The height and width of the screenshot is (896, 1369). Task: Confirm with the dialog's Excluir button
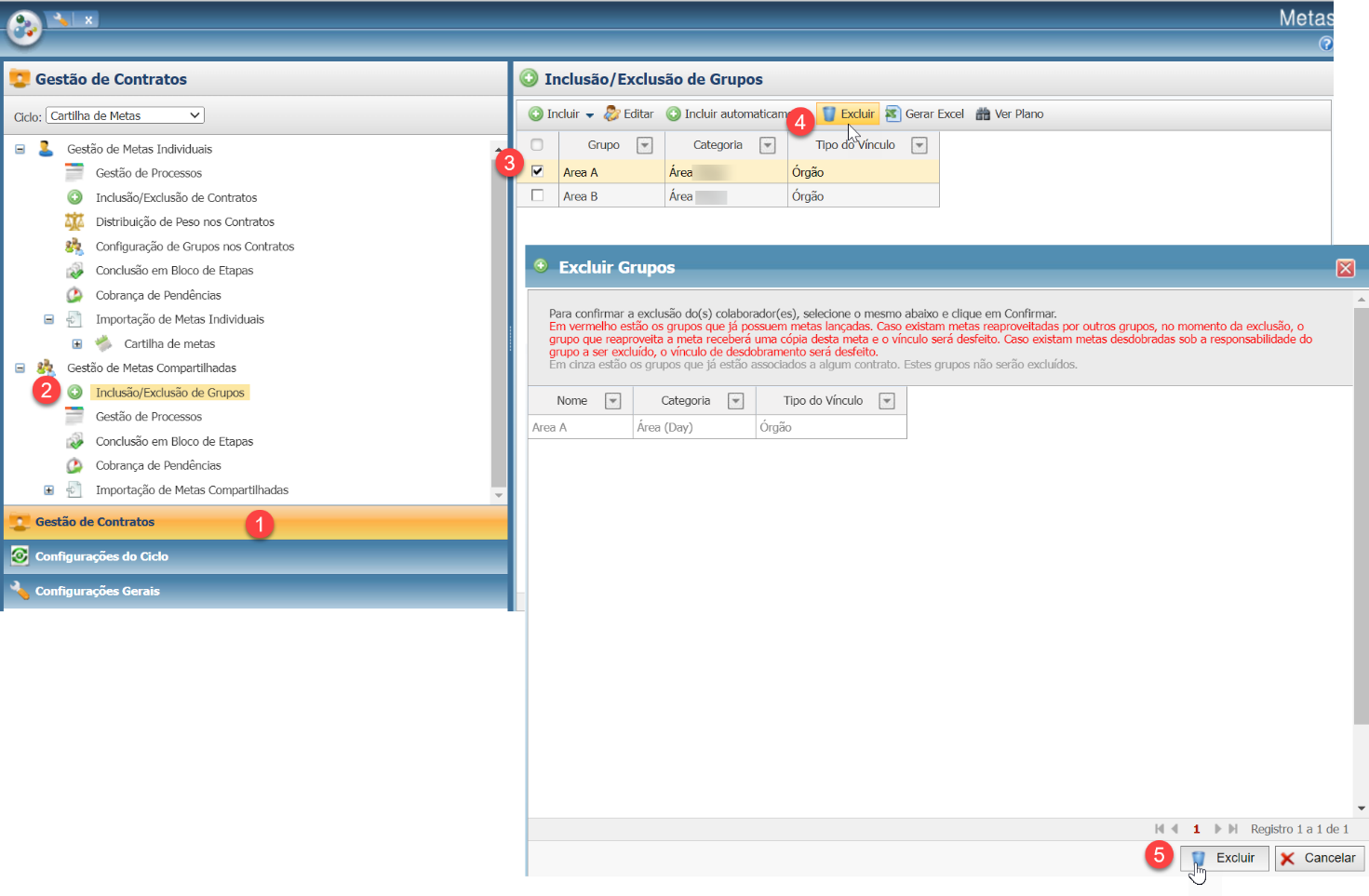click(x=1224, y=858)
